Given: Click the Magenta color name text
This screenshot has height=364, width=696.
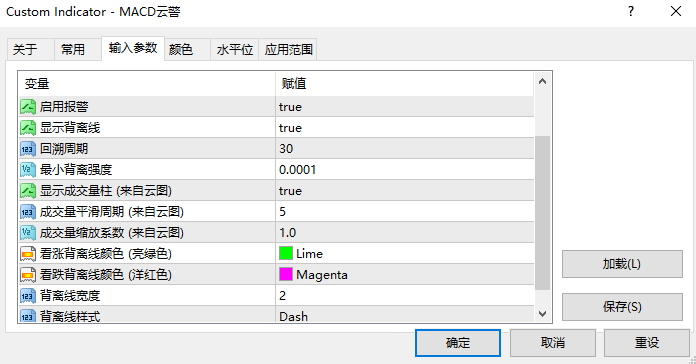Looking at the screenshot, I should tap(322, 275).
